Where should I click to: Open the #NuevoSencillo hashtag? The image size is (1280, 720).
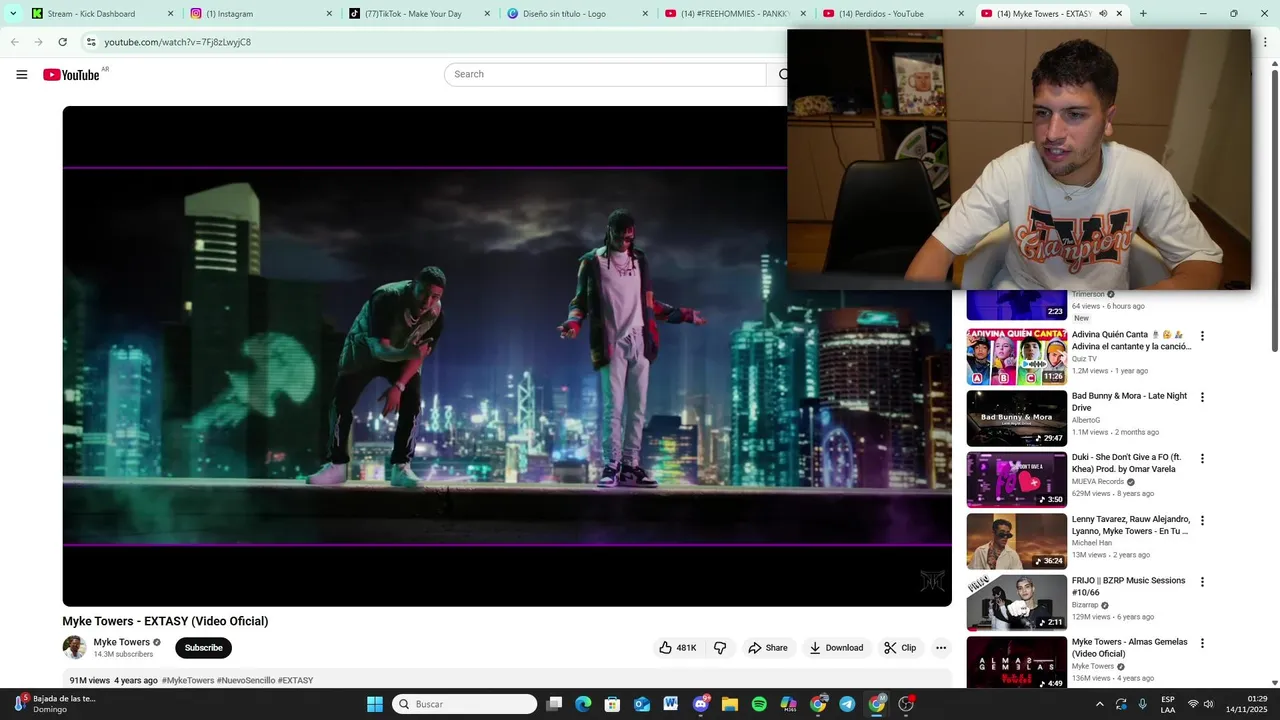pos(246,681)
